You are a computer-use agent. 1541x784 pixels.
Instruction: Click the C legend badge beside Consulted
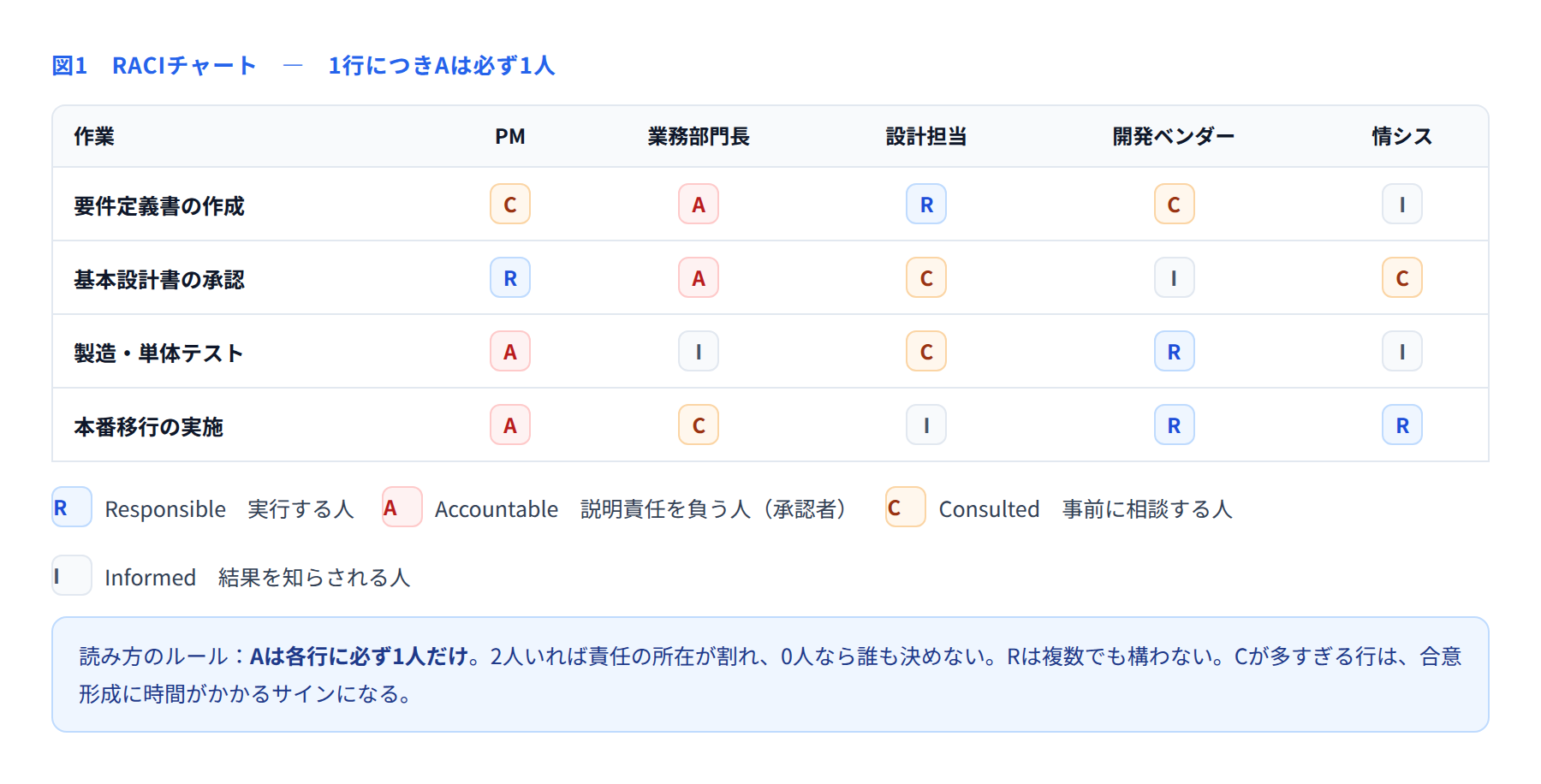click(x=906, y=508)
